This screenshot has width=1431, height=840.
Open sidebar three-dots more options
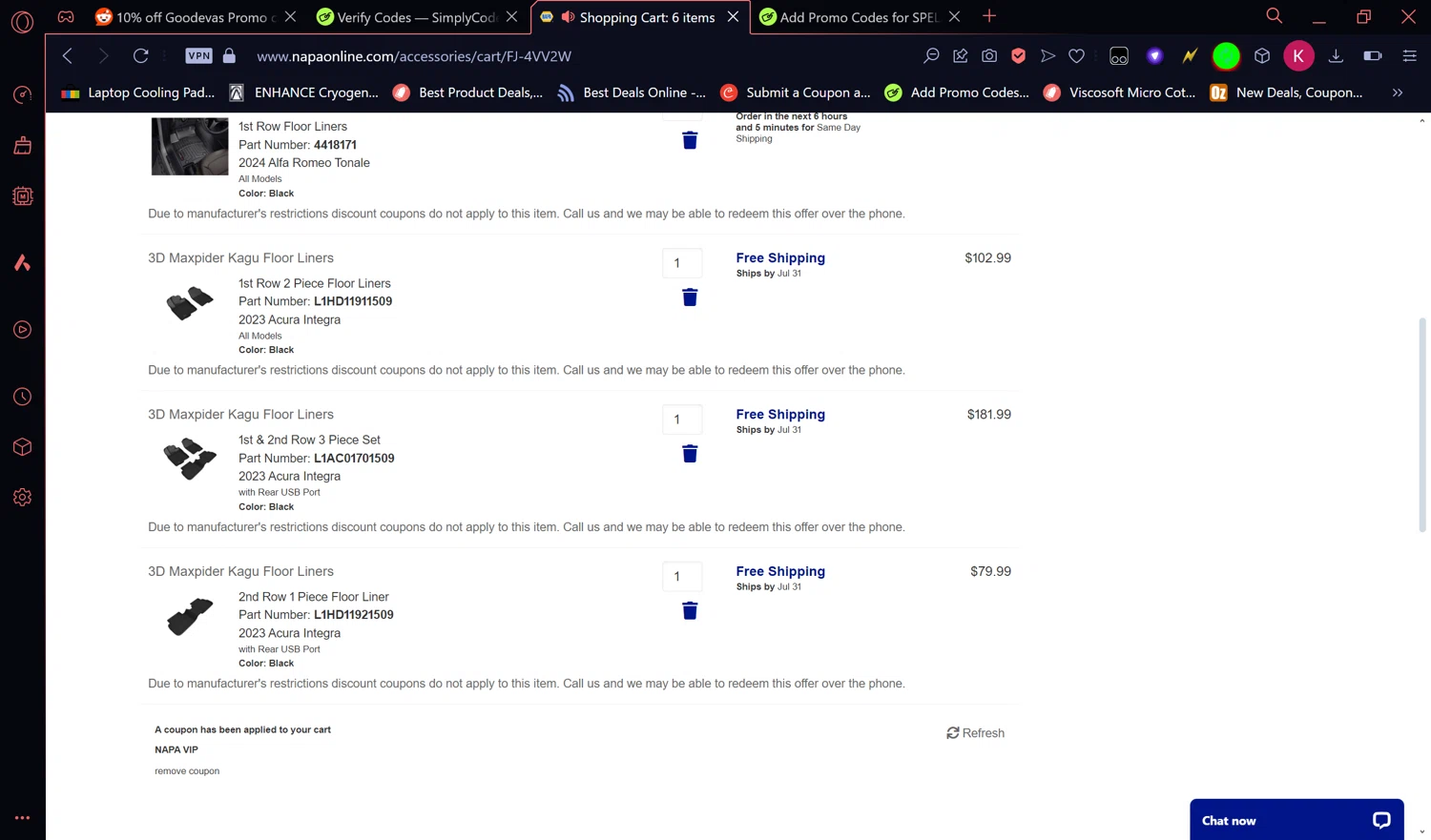22,818
